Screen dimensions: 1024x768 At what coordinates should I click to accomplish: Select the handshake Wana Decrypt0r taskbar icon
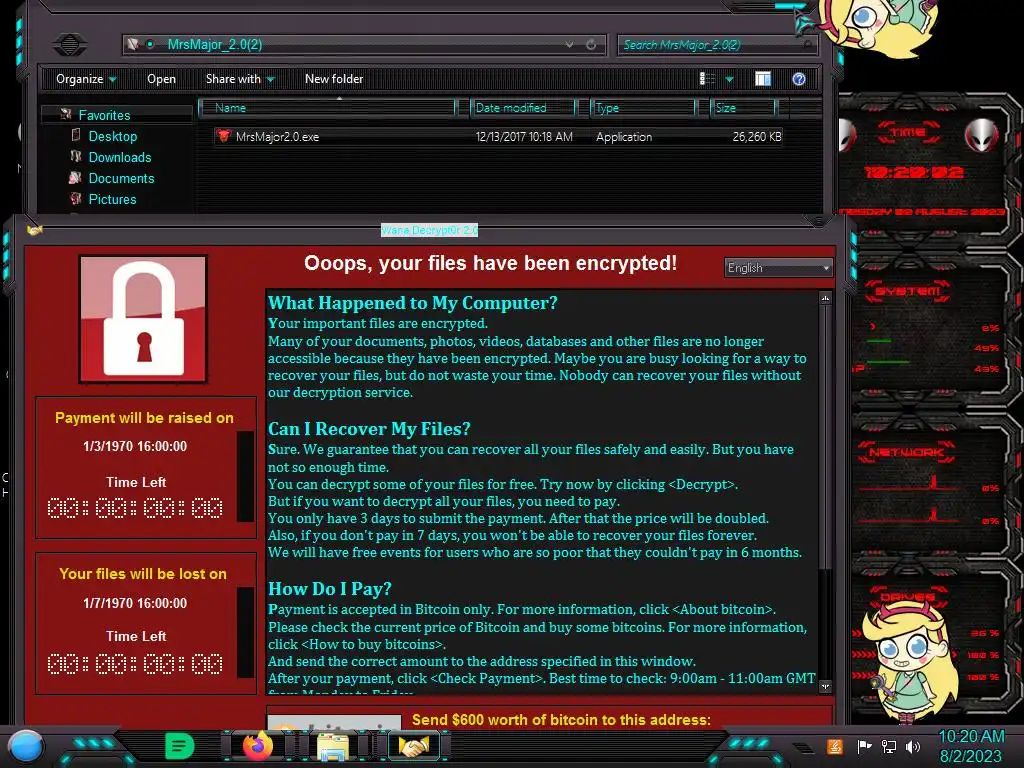tap(414, 746)
